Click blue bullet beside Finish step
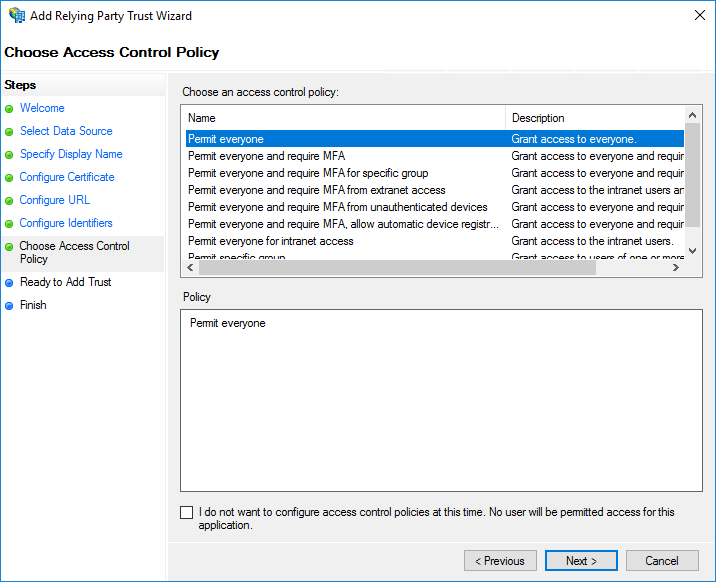716x582 pixels. 10,306
